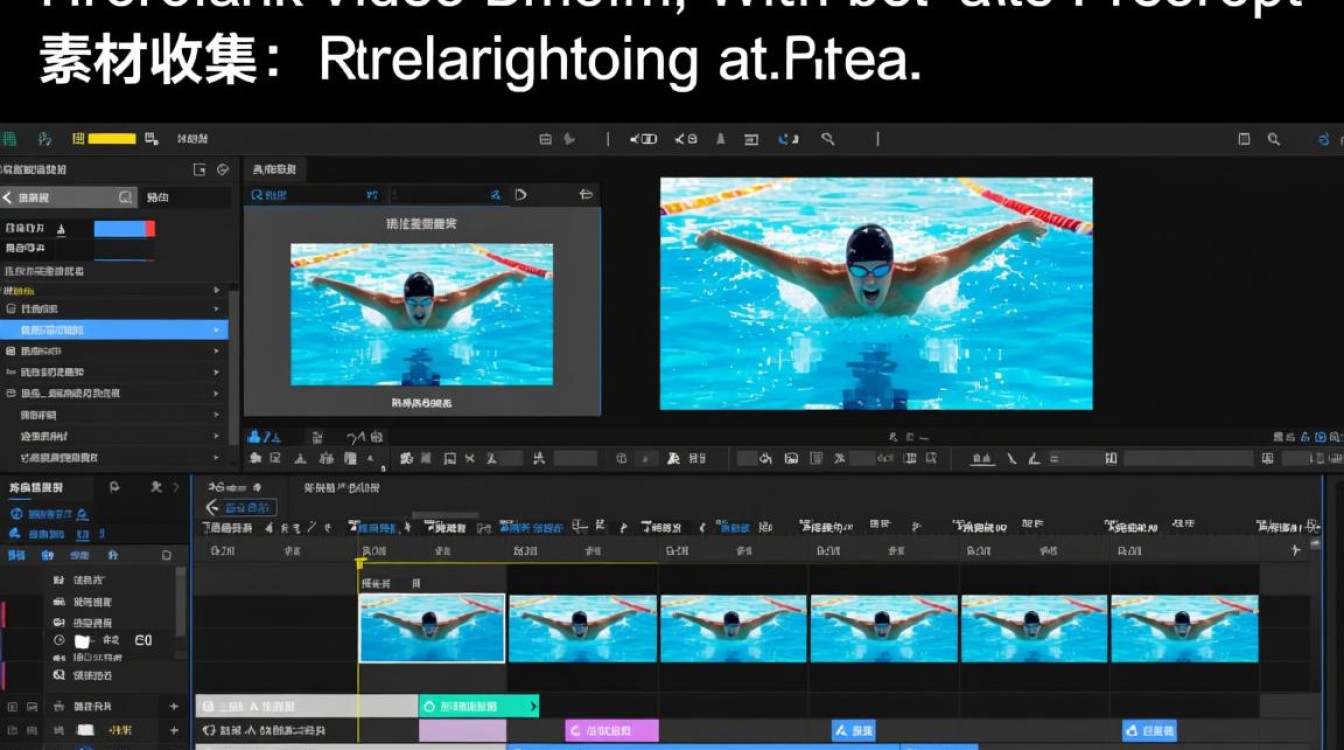This screenshot has height=750, width=1344.
Task: Click the blue rotate icon in the top toolbar
Action: 788,140
